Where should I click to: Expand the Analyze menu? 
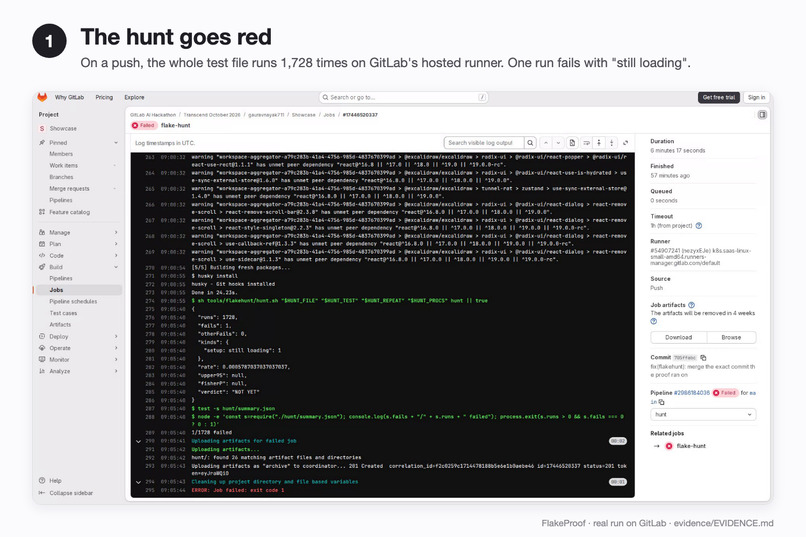(116, 371)
